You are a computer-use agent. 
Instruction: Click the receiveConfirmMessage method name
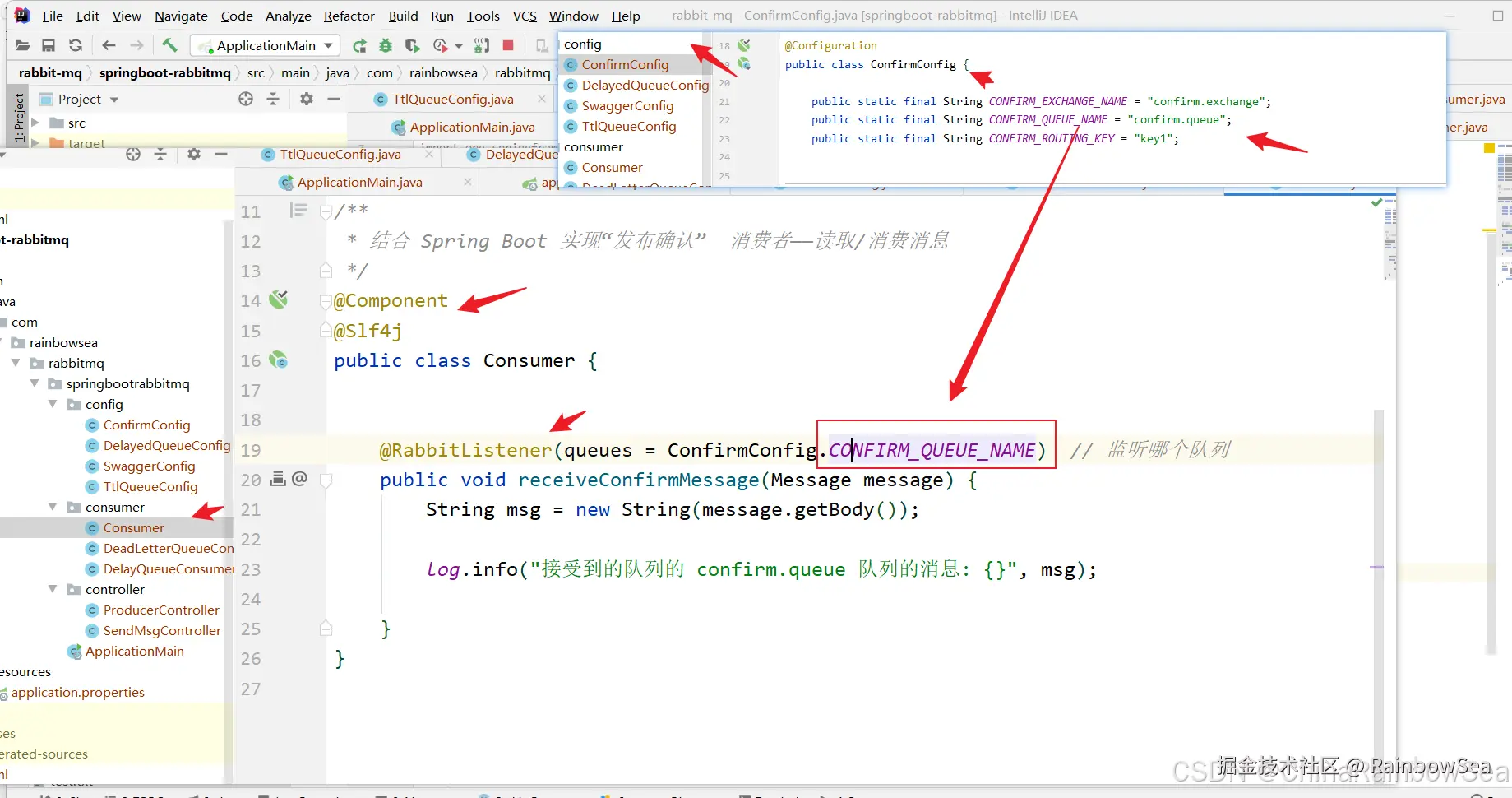tap(639, 480)
